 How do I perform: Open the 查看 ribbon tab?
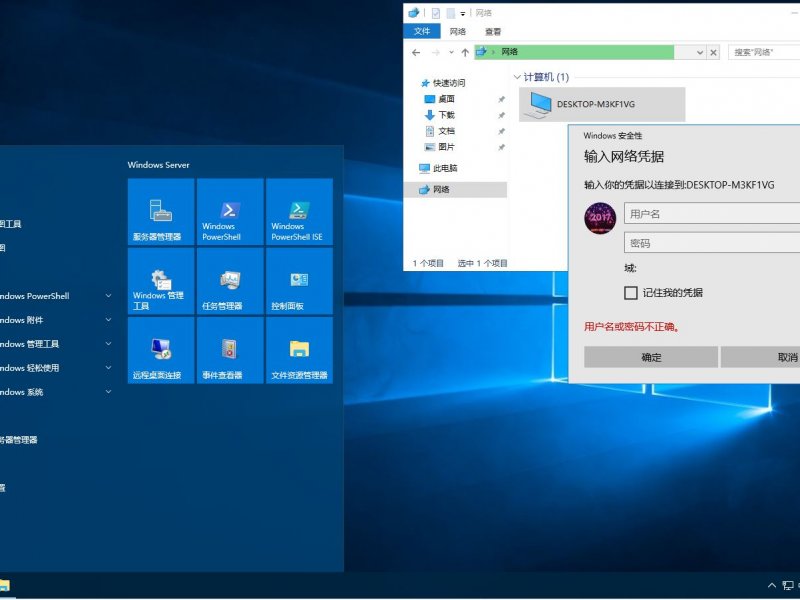click(x=493, y=31)
